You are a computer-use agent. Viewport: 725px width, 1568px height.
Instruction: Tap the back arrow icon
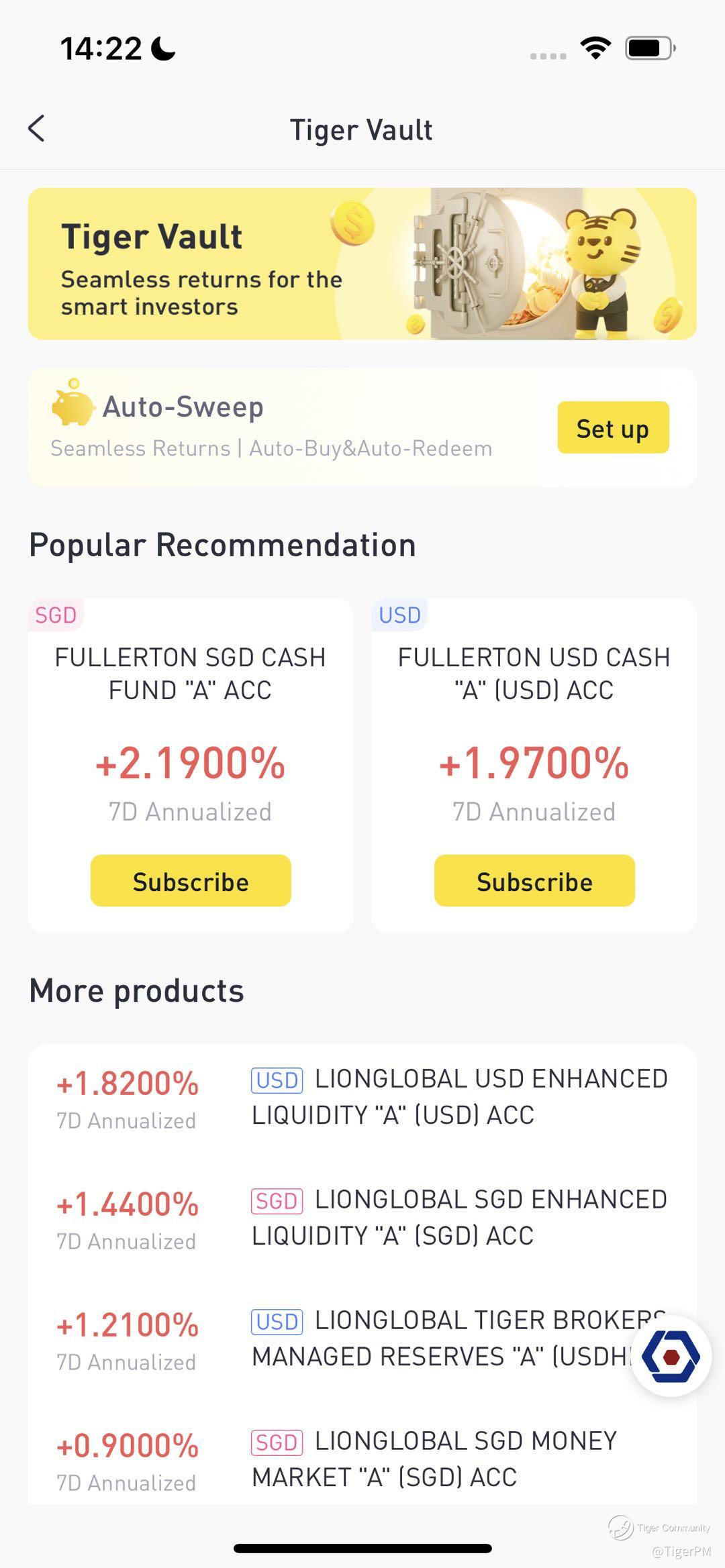[36, 128]
